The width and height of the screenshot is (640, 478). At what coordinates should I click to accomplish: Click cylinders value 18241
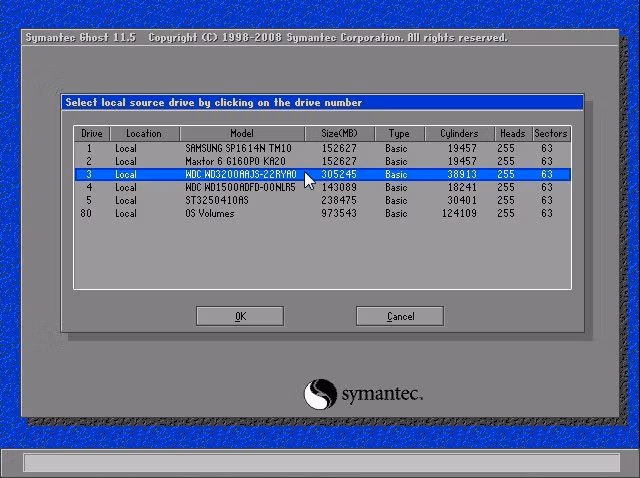462,187
